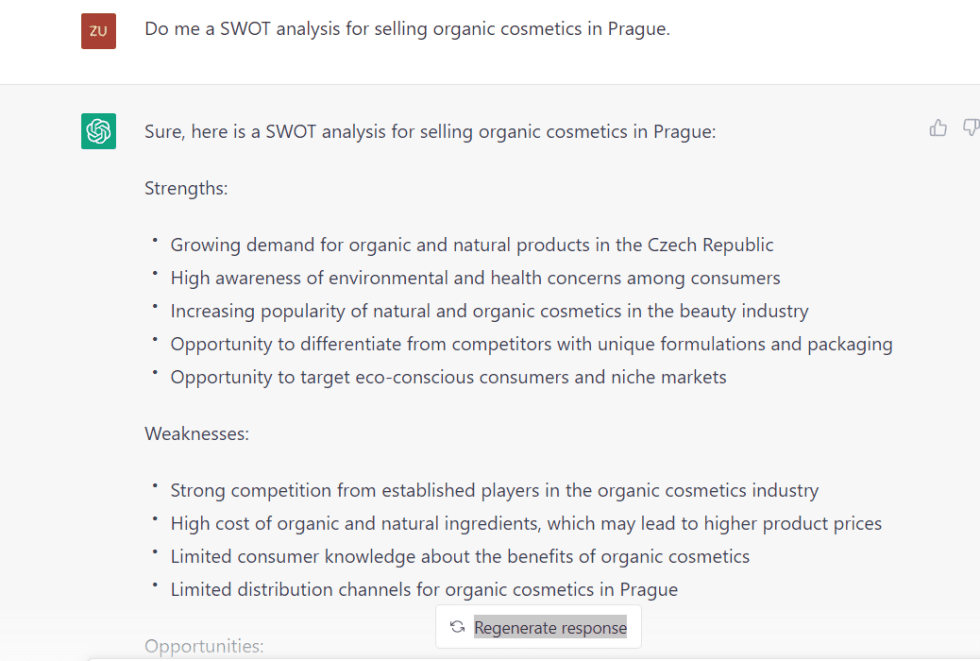Click the faded 'Opportunities:' heading
This screenshot has width=980, height=661.
[204, 646]
